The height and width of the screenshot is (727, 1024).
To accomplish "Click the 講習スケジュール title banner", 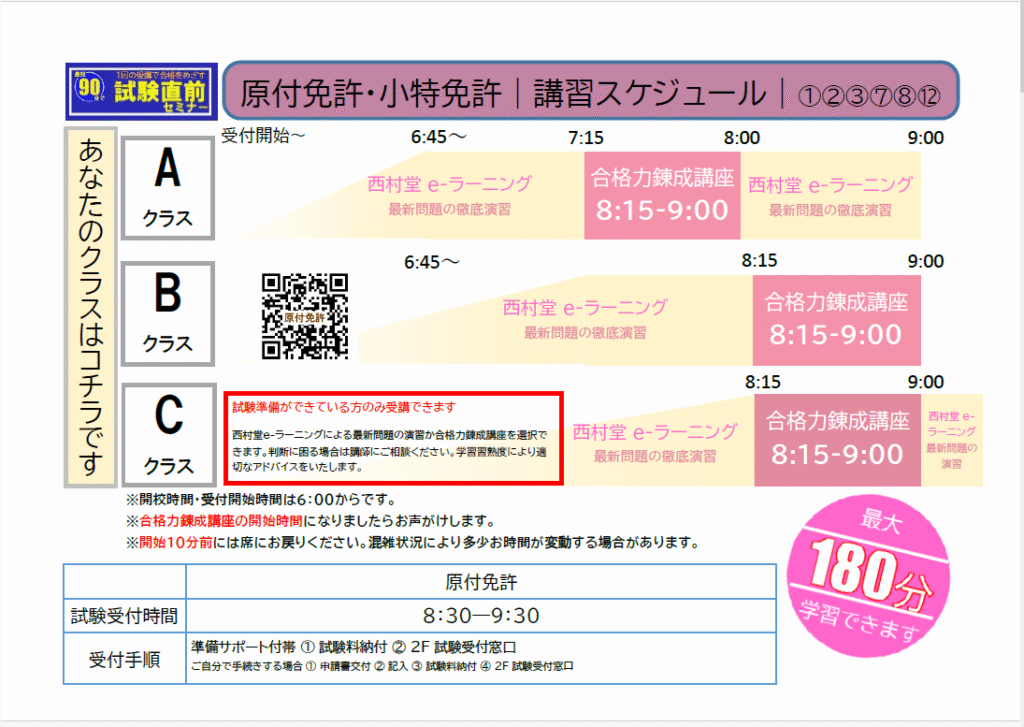I will (590, 94).
